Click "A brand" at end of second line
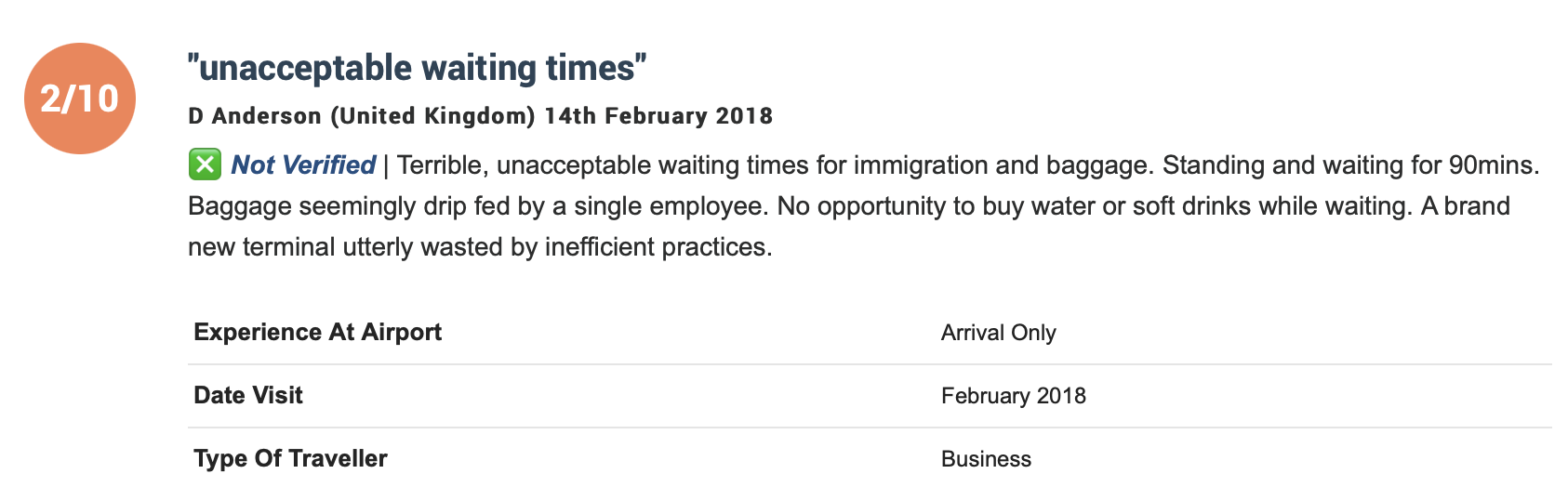The width and height of the screenshot is (1568, 487). click(1465, 206)
